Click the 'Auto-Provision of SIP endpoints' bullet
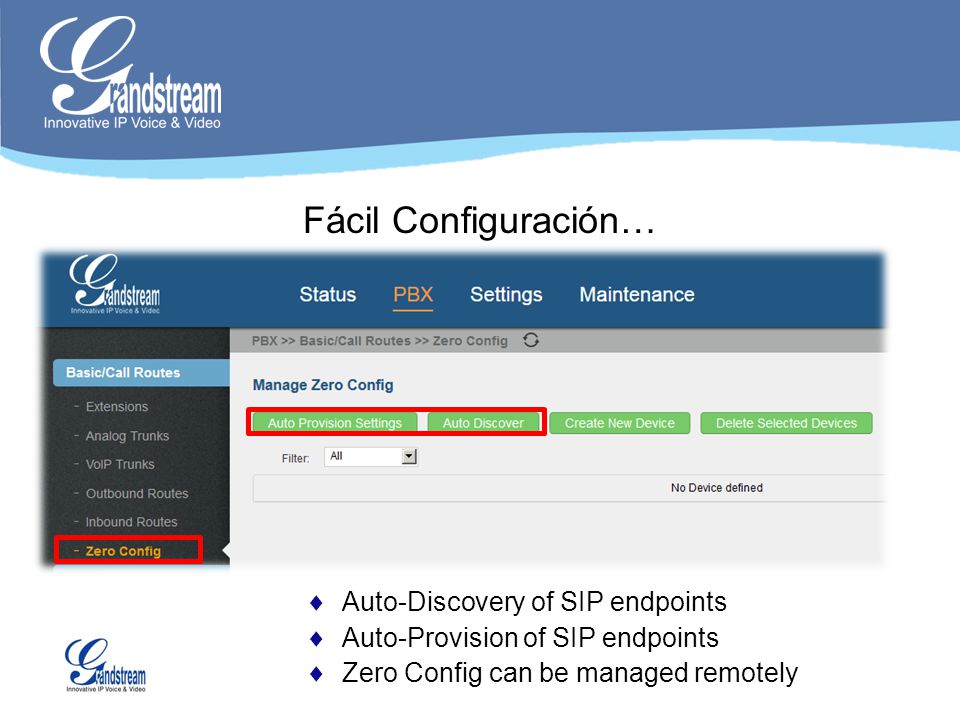This screenshot has height=720, width=960. point(530,637)
